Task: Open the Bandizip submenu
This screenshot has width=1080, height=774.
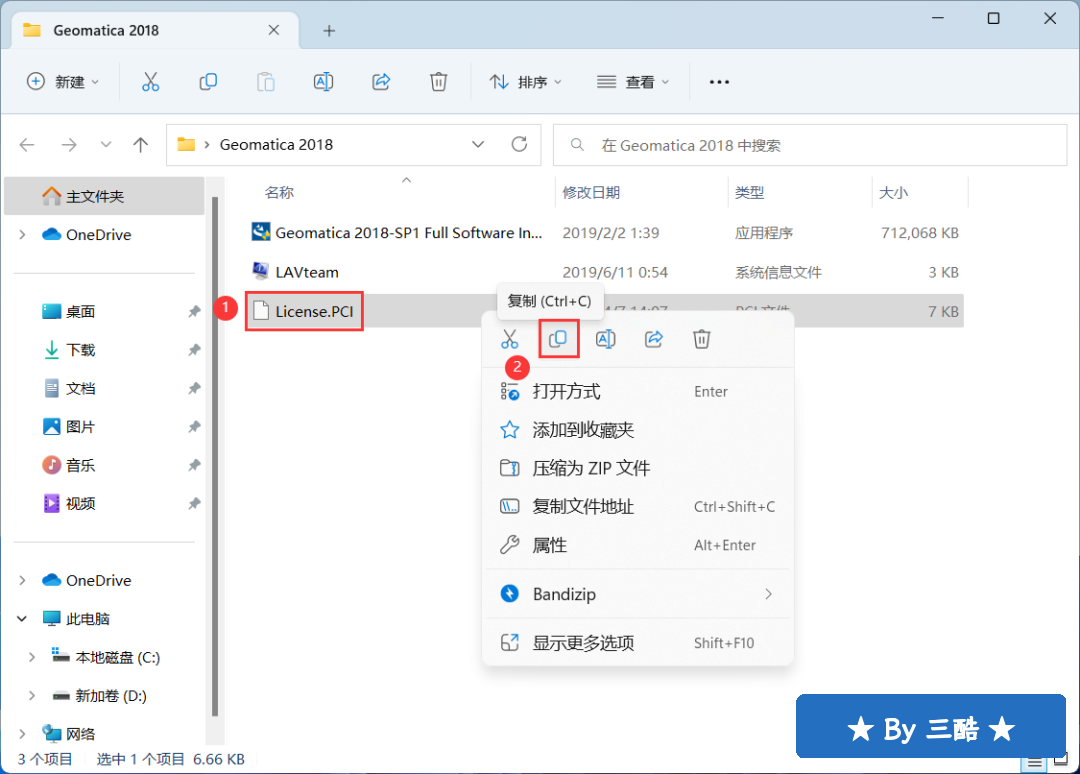Action: tap(638, 594)
